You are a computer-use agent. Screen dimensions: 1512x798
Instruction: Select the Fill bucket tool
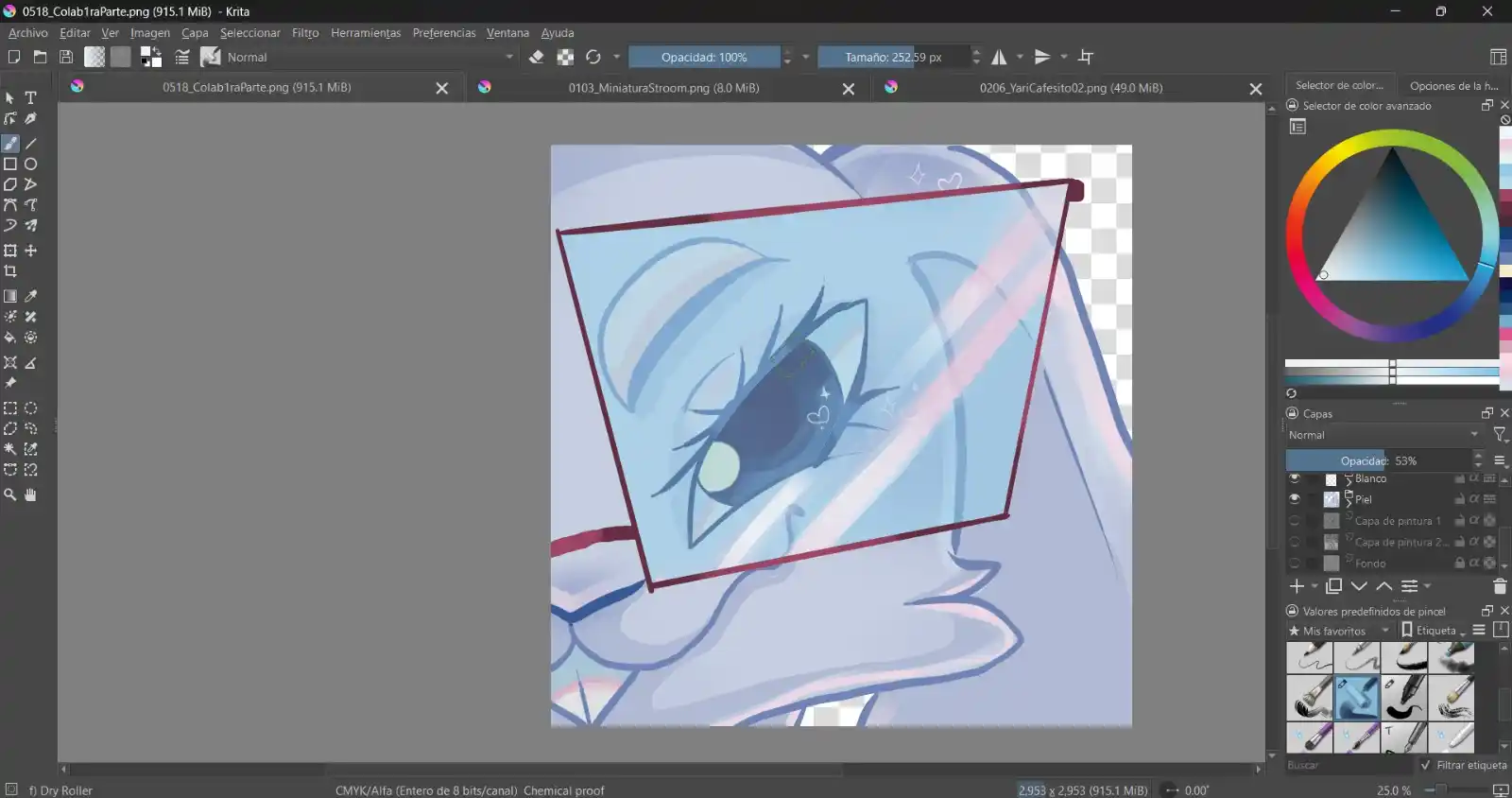pyautogui.click(x=10, y=338)
